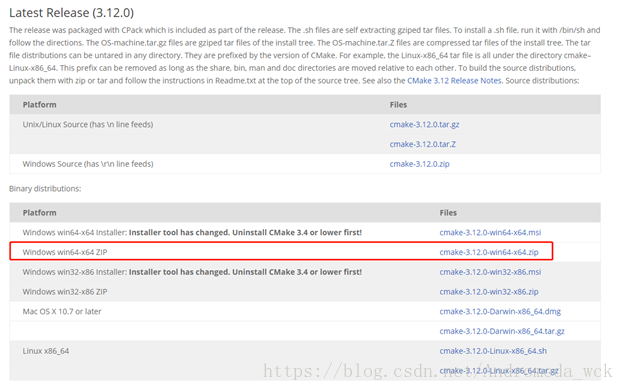Click 'Linux x86_64' platform text
624x391 pixels.
point(46,351)
